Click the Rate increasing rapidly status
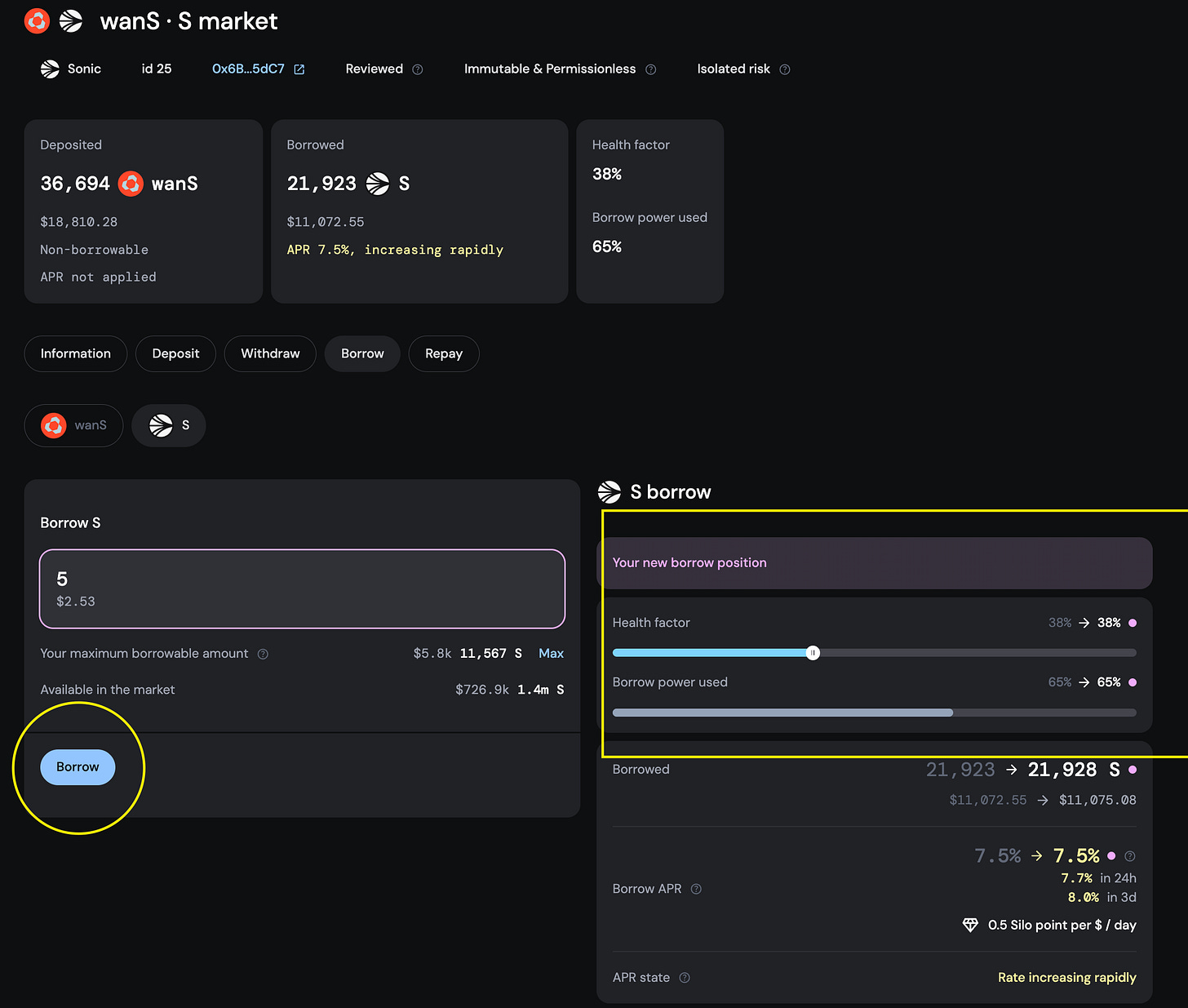Image resolution: width=1188 pixels, height=1008 pixels. coord(1067,978)
